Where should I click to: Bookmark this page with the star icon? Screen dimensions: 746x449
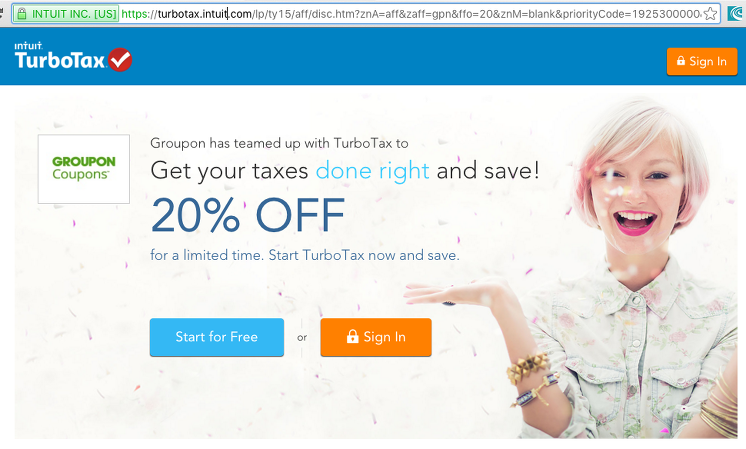click(710, 14)
